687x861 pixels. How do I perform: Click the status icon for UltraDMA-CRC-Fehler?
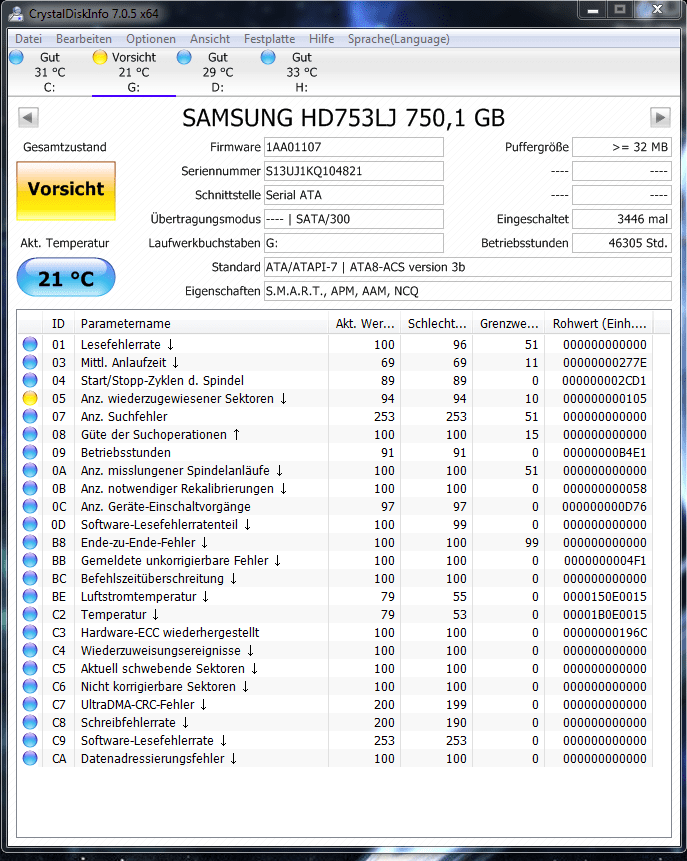[x=30, y=705]
